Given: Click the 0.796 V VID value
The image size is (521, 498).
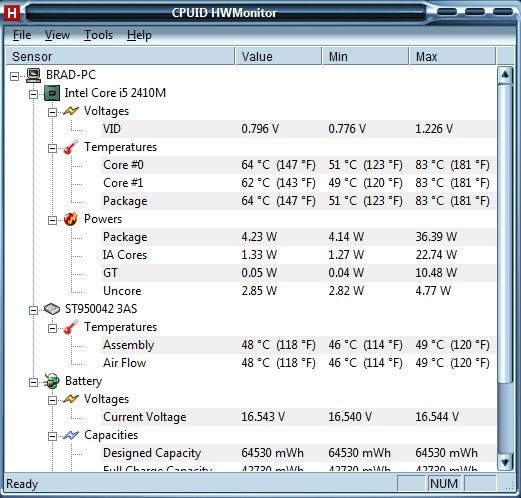Looking at the screenshot, I should [x=260, y=129].
